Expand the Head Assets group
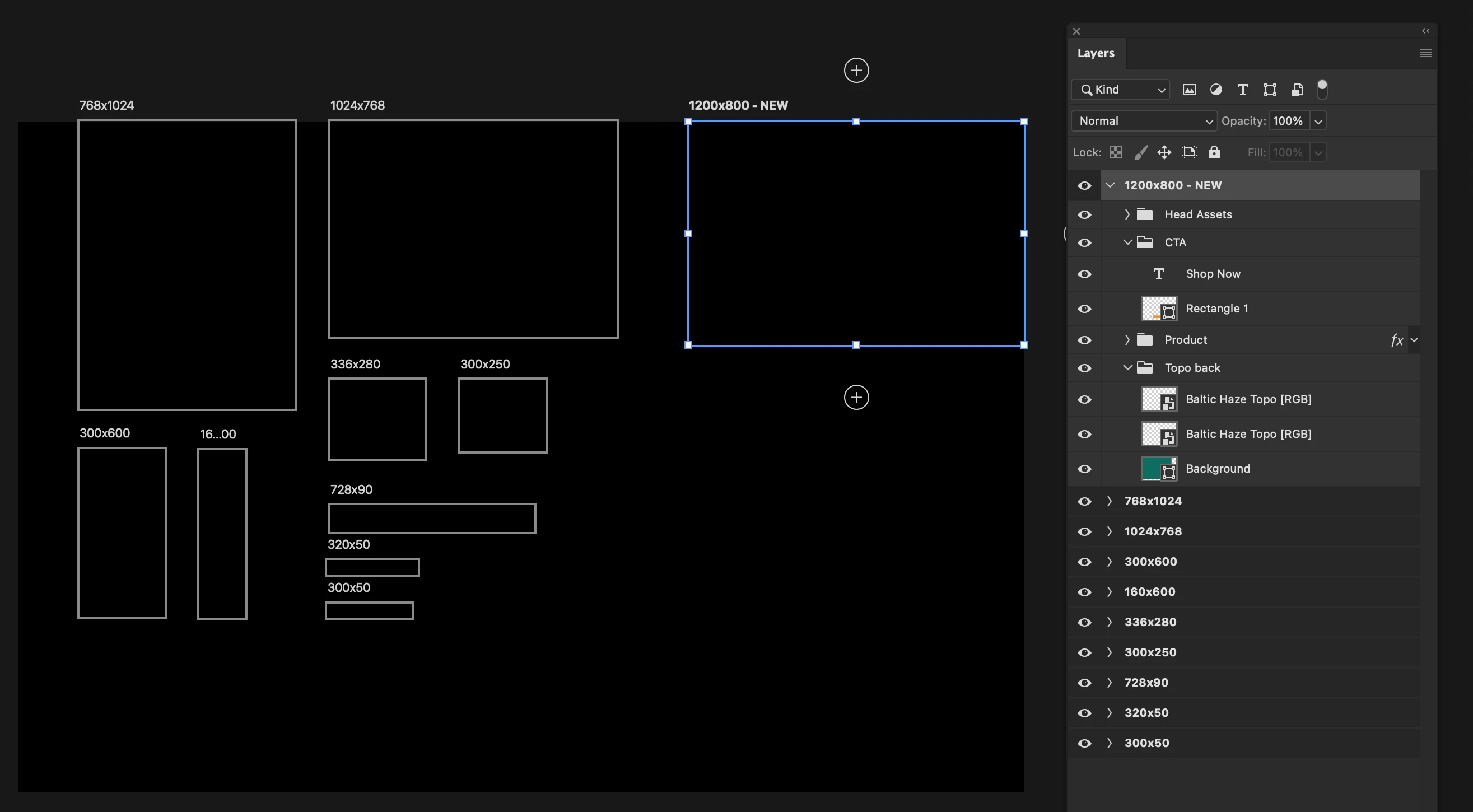The height and width of the screenshot is (812, 1473). 1126,214
